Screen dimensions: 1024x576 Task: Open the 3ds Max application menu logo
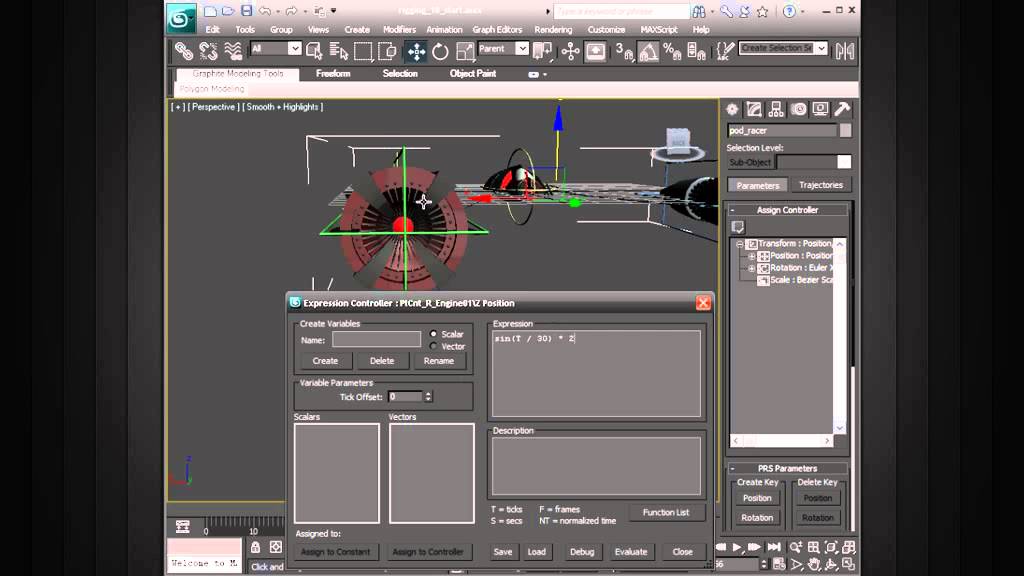click(180, 18)
